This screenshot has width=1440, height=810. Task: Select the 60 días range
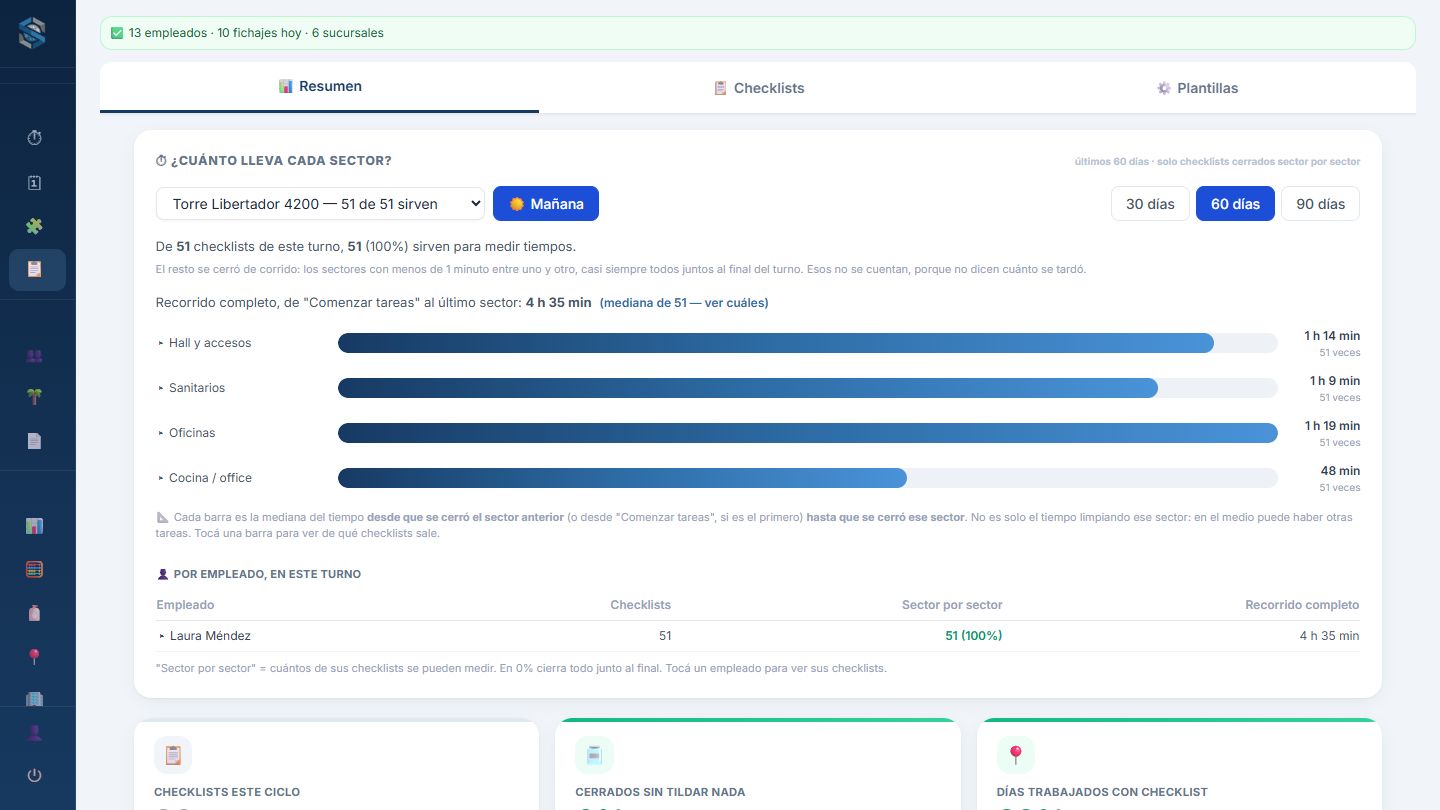tap(1235, 203)
